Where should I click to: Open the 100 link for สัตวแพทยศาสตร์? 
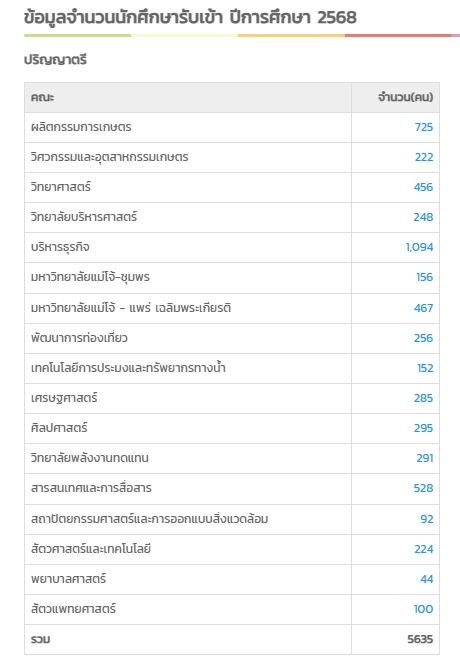[x=423, y=609]
